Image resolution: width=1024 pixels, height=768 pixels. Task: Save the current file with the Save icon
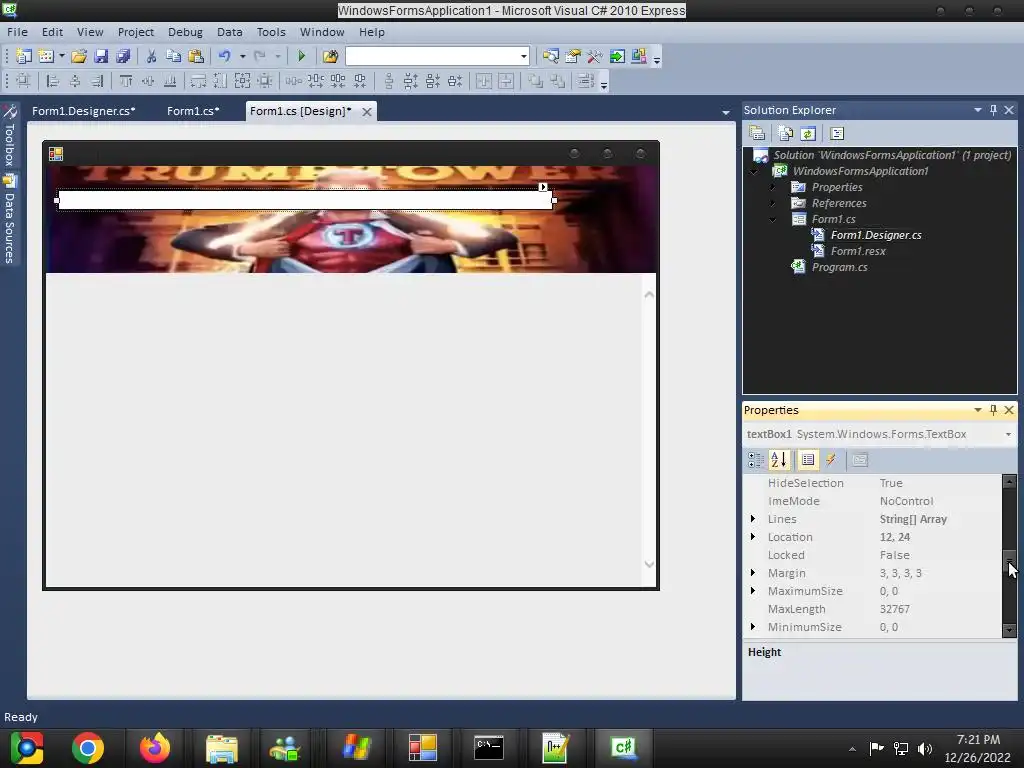click(x=101, y=56)
